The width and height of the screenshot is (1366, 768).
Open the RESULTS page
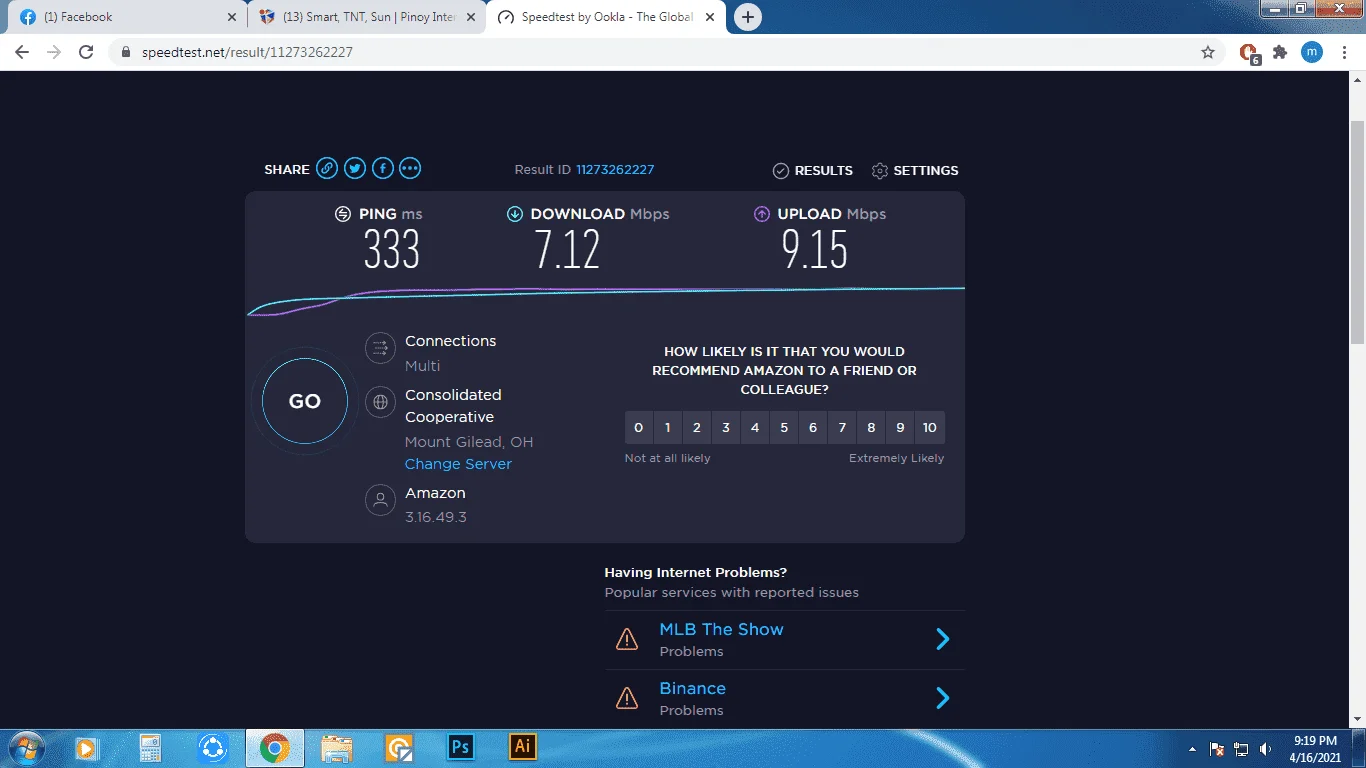(x=813, y=171)
